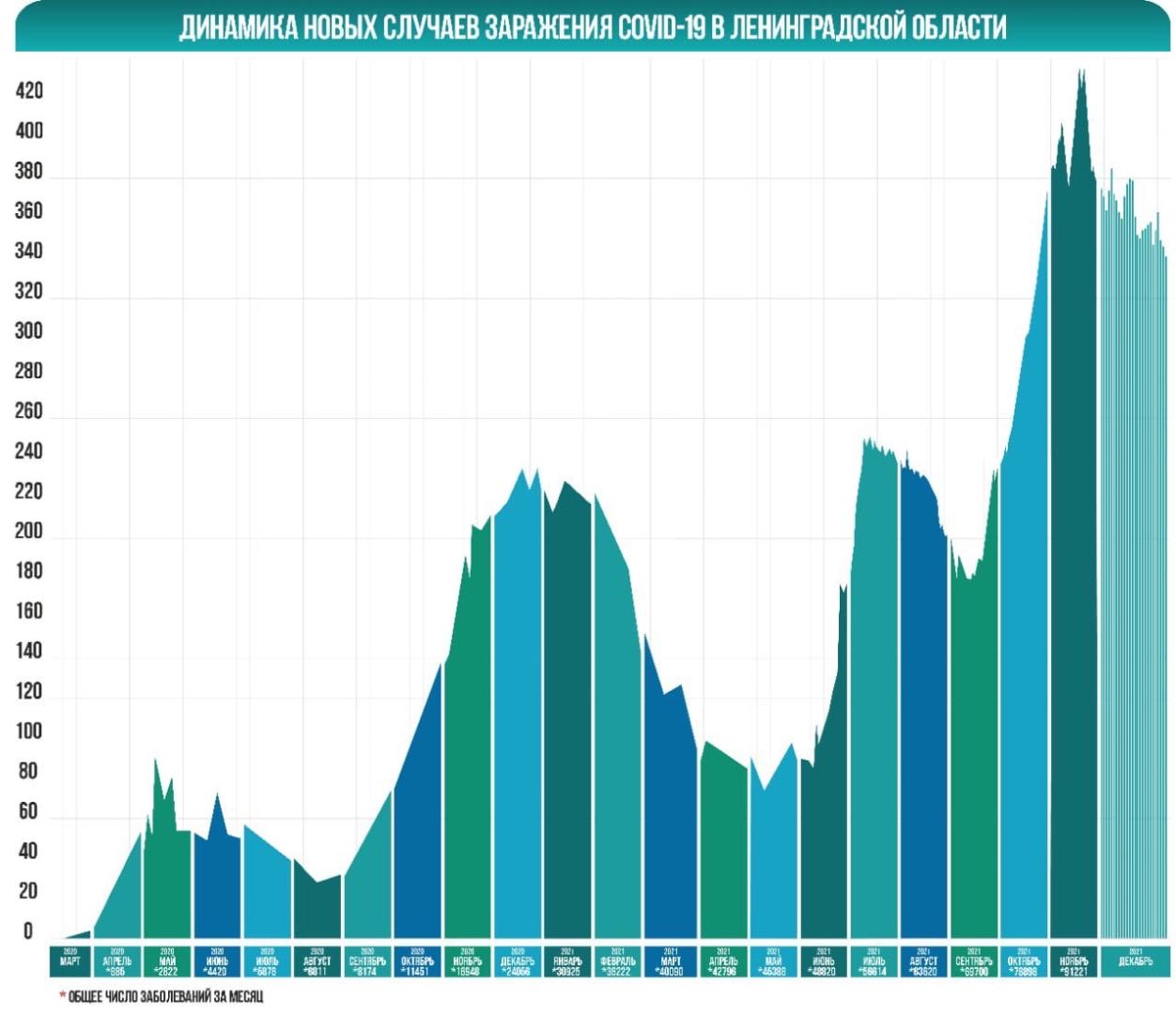Click the 200 value on vertical axis

click(29, 530)
